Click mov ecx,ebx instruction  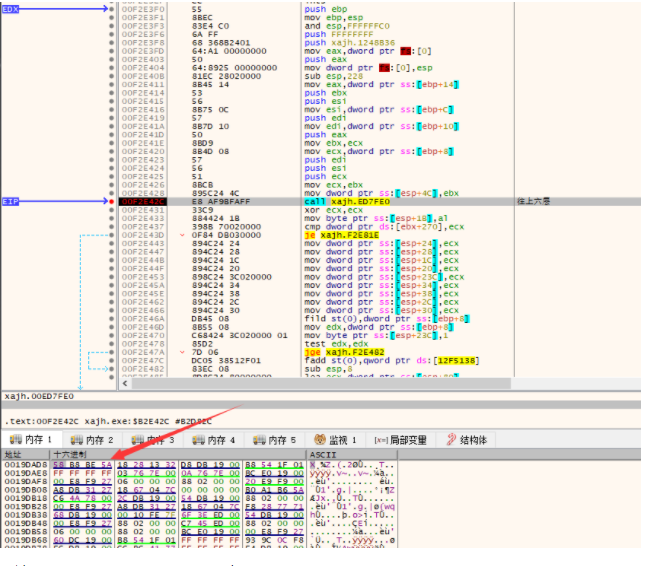(x=334, y=185)
